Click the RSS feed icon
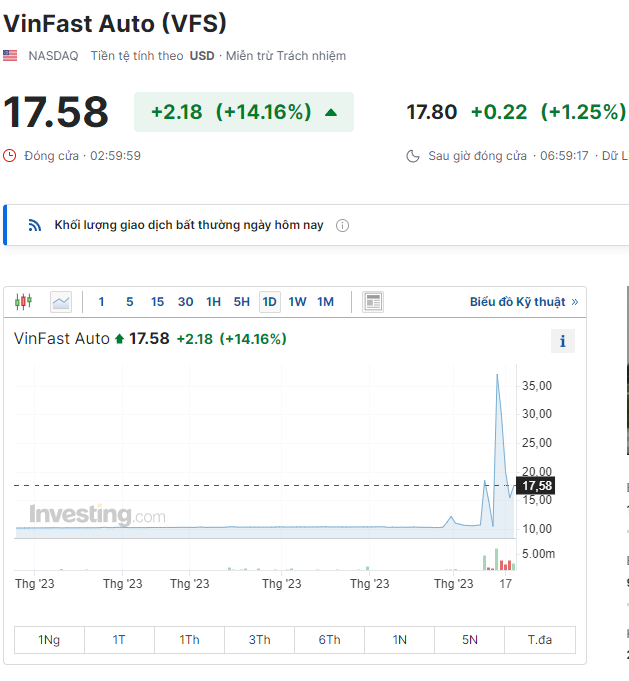 34,225
